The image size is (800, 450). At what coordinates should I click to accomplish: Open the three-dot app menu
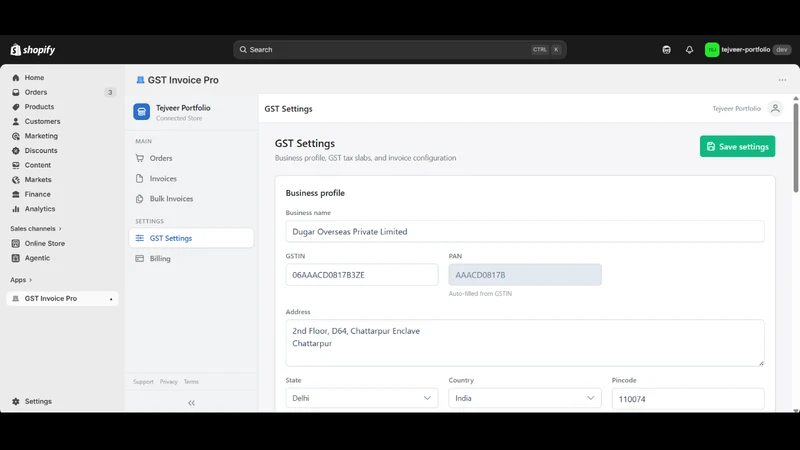coord(782,80)
